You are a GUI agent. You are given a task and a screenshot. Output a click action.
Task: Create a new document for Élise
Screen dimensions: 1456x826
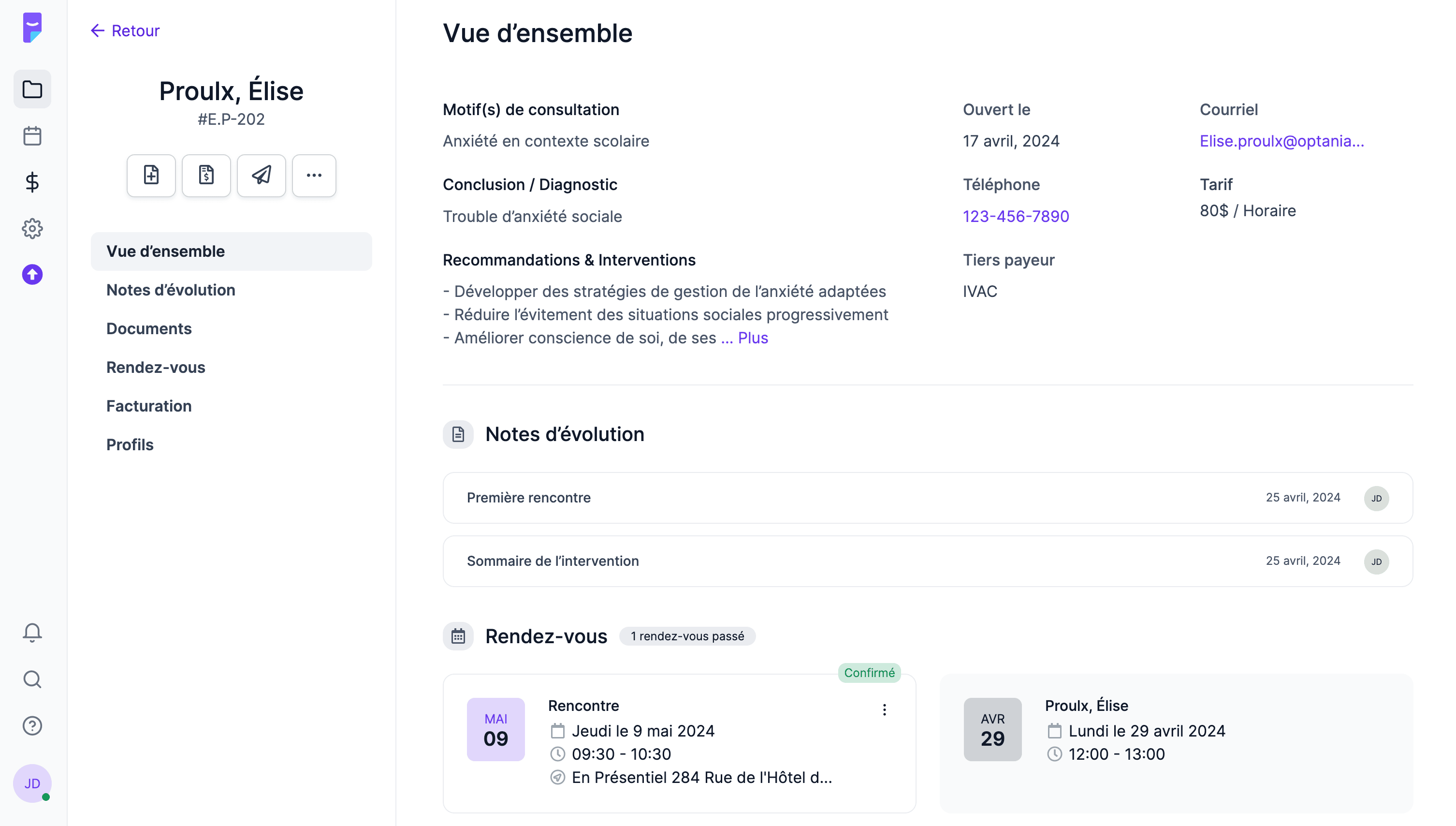click(150, 175)
